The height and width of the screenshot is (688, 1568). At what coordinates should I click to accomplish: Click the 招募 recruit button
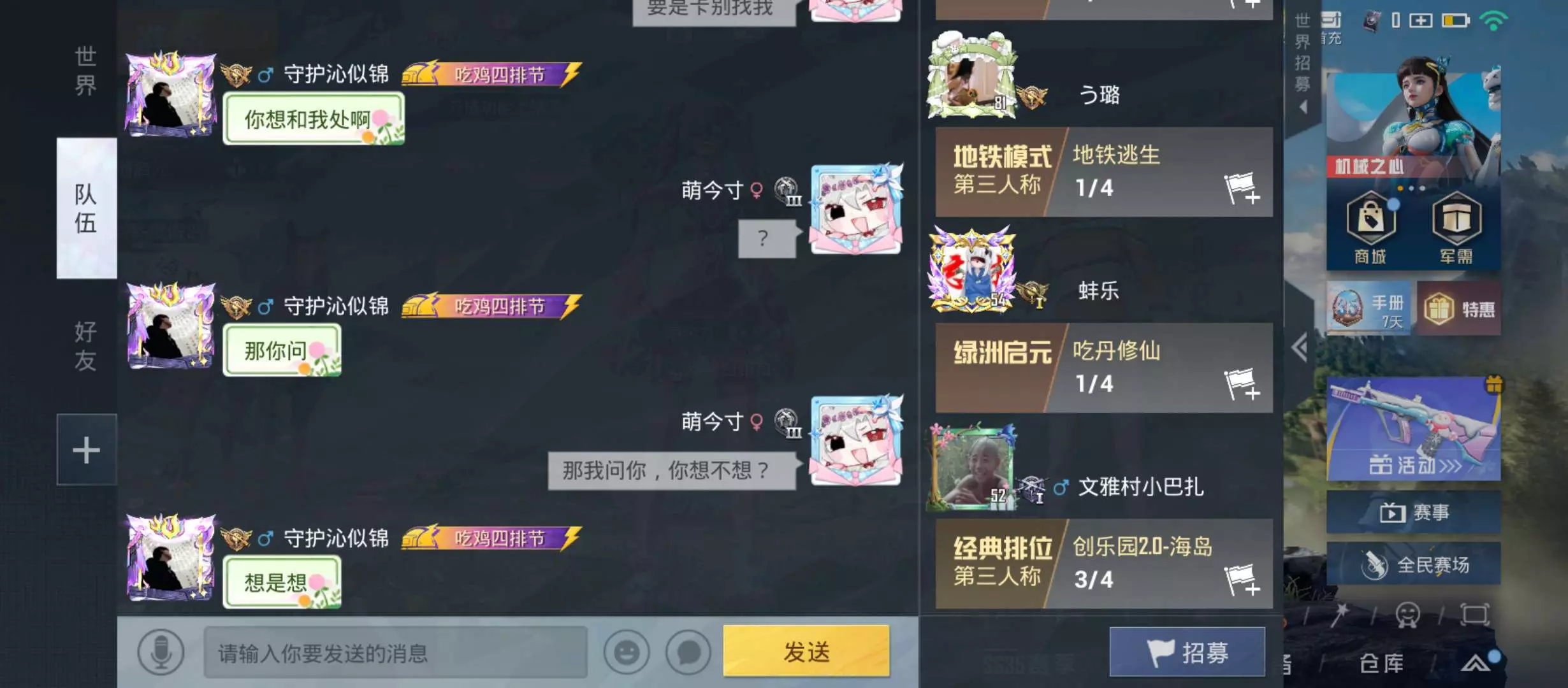(1187, 652)
